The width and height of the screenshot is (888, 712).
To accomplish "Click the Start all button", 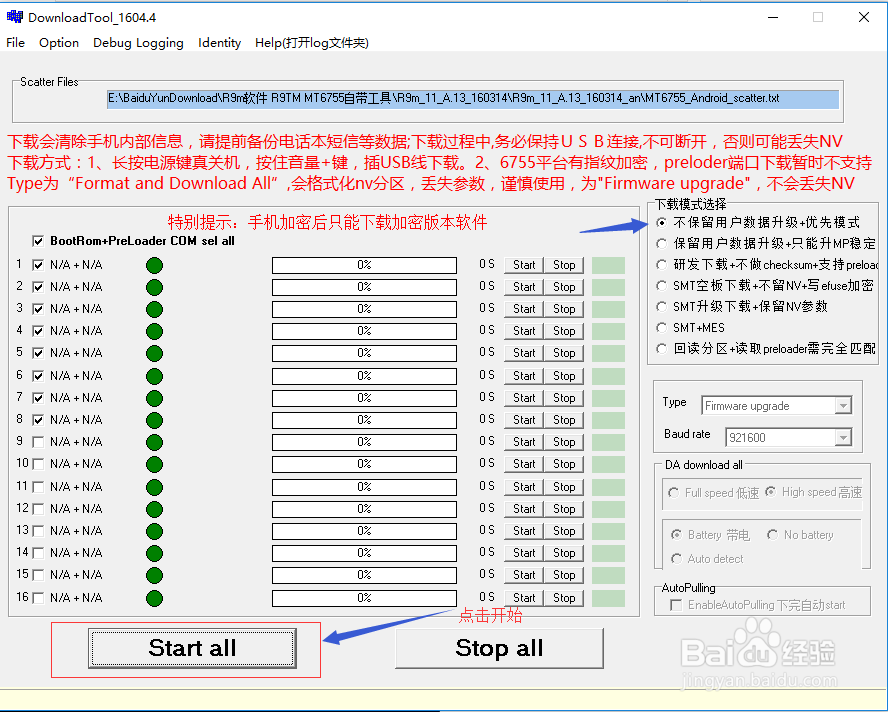I will click(192, 648).
